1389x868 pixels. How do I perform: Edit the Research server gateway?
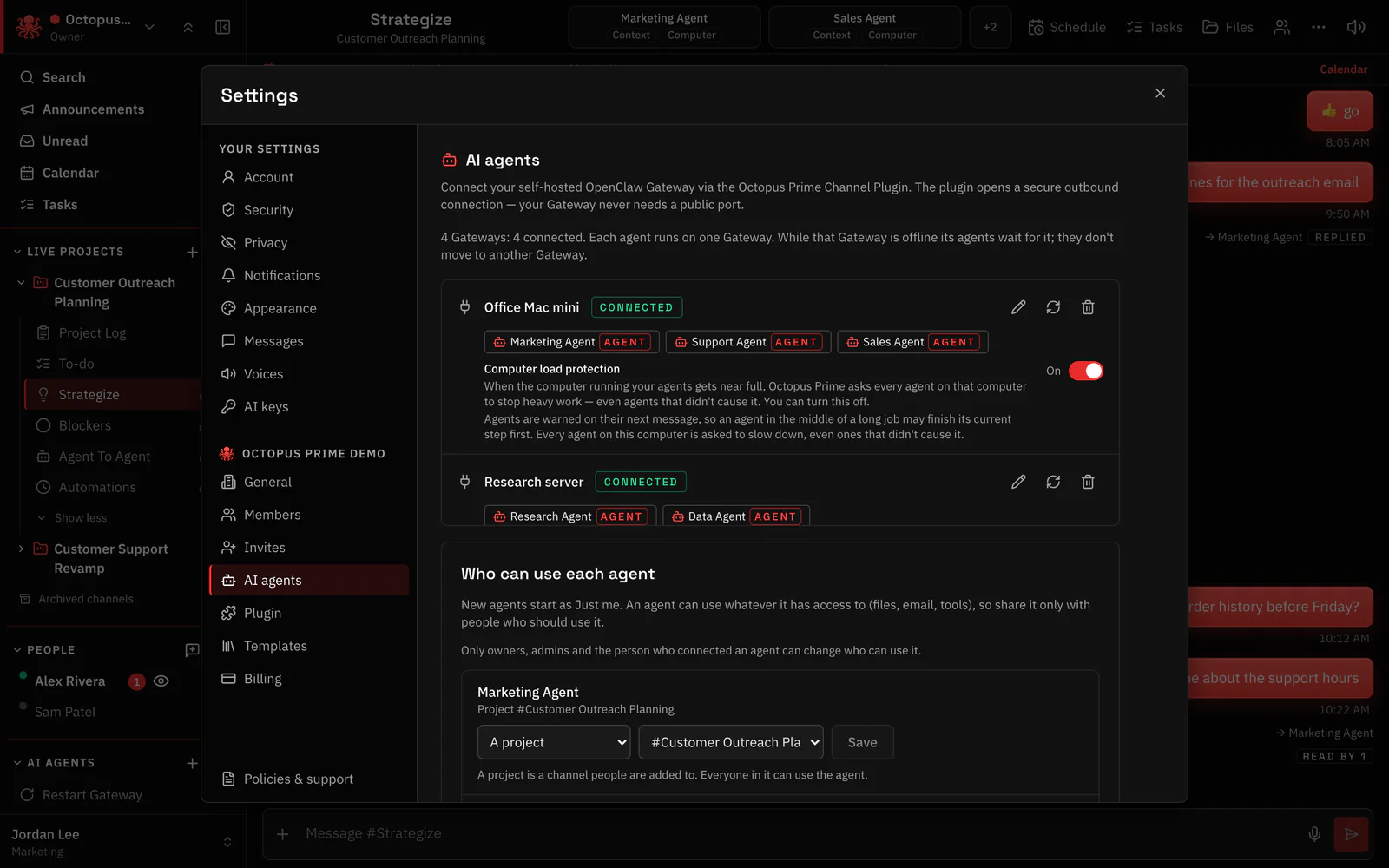coord(1018,482)
